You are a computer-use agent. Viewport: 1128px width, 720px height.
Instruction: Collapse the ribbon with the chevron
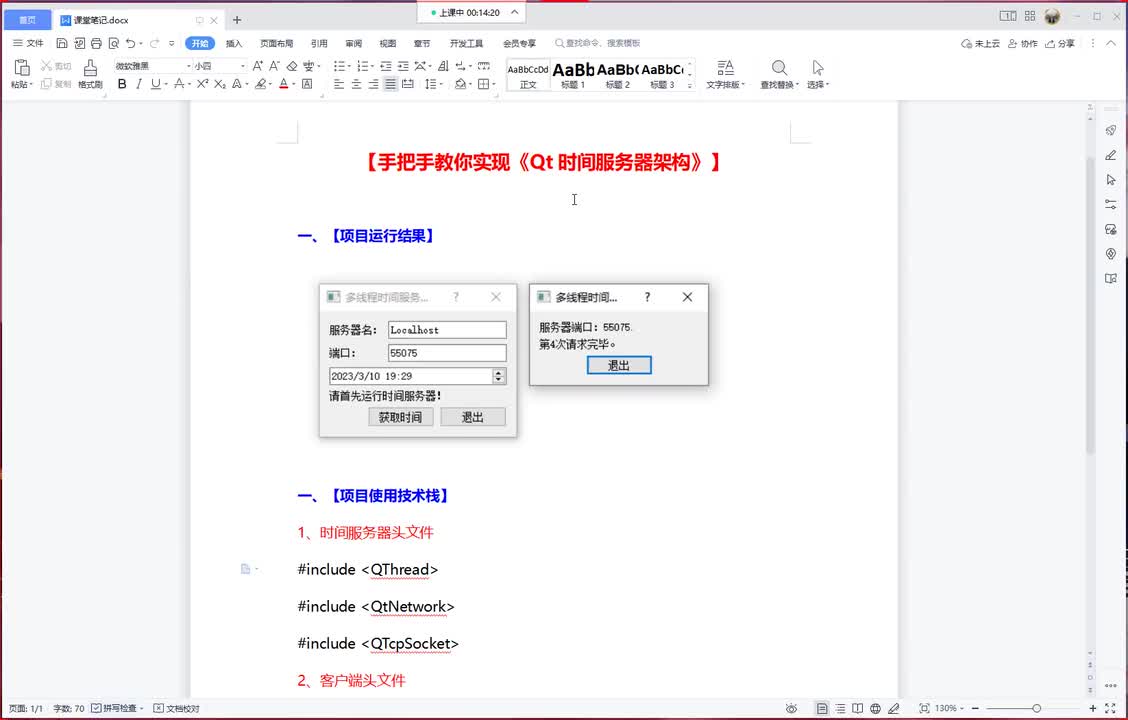(1111, 43)
